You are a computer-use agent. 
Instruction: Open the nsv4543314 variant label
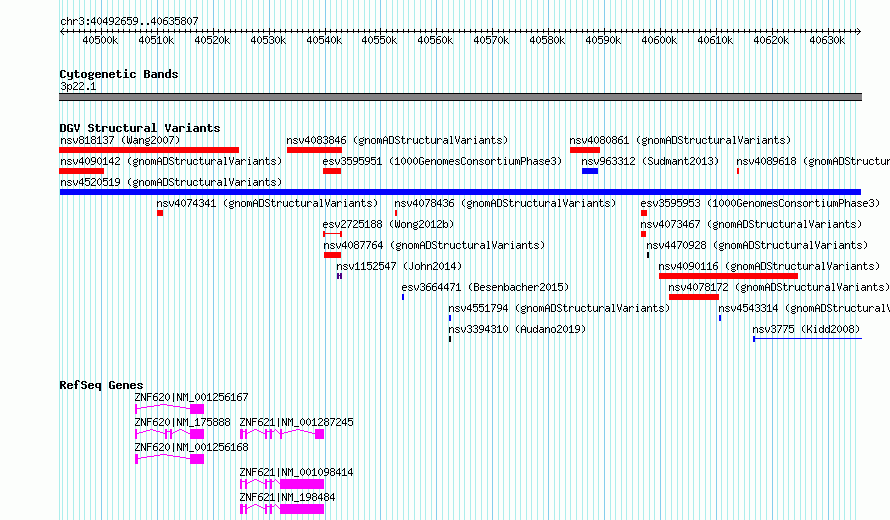[x=804, y=308]
